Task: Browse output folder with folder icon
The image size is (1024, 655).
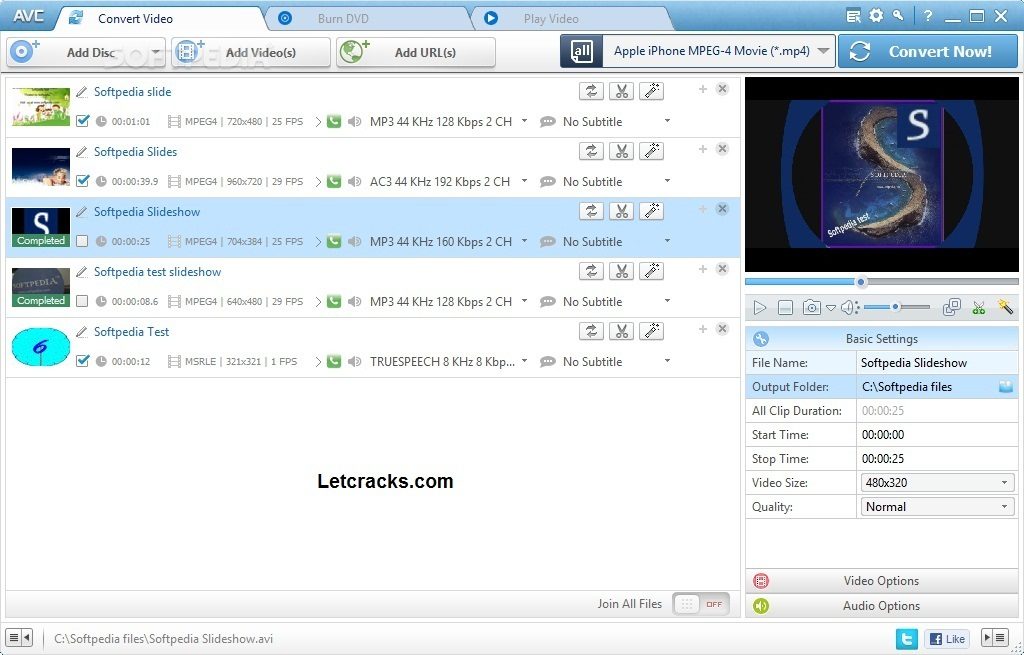Action: click(1006, 387)
